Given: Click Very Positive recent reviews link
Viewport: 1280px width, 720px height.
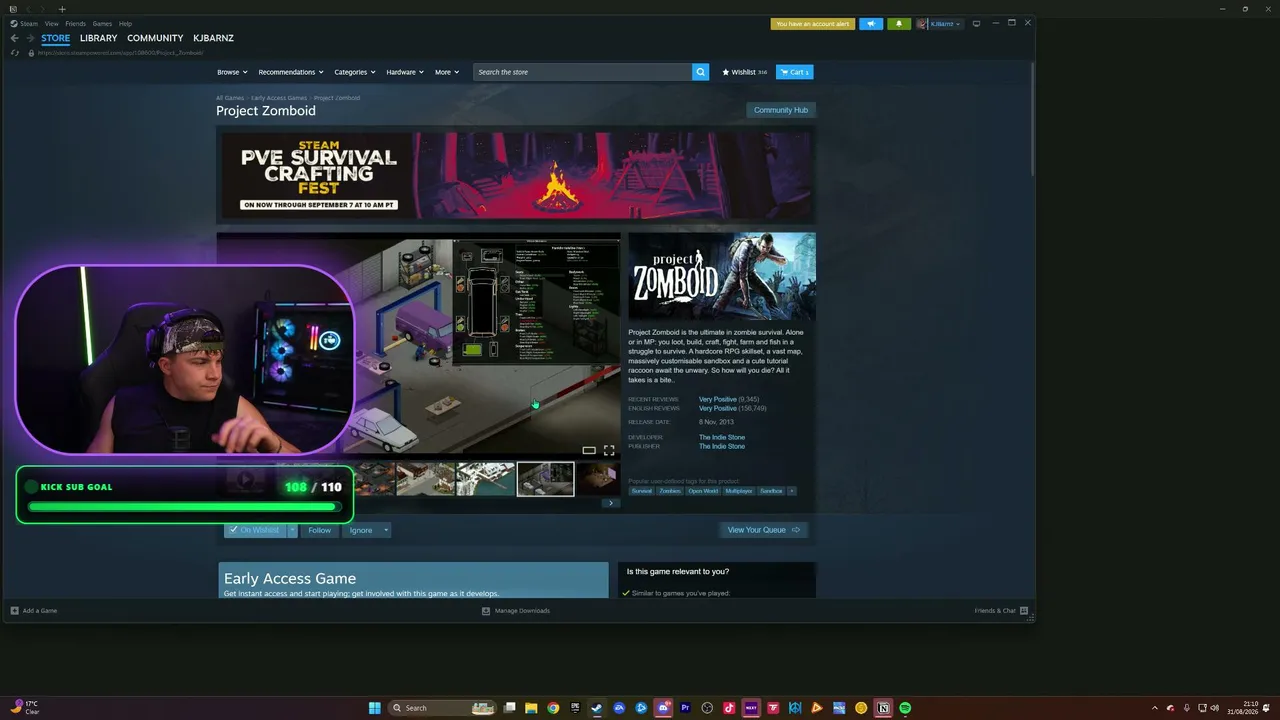Looking at the screenshot, I should tap(718, 399).
